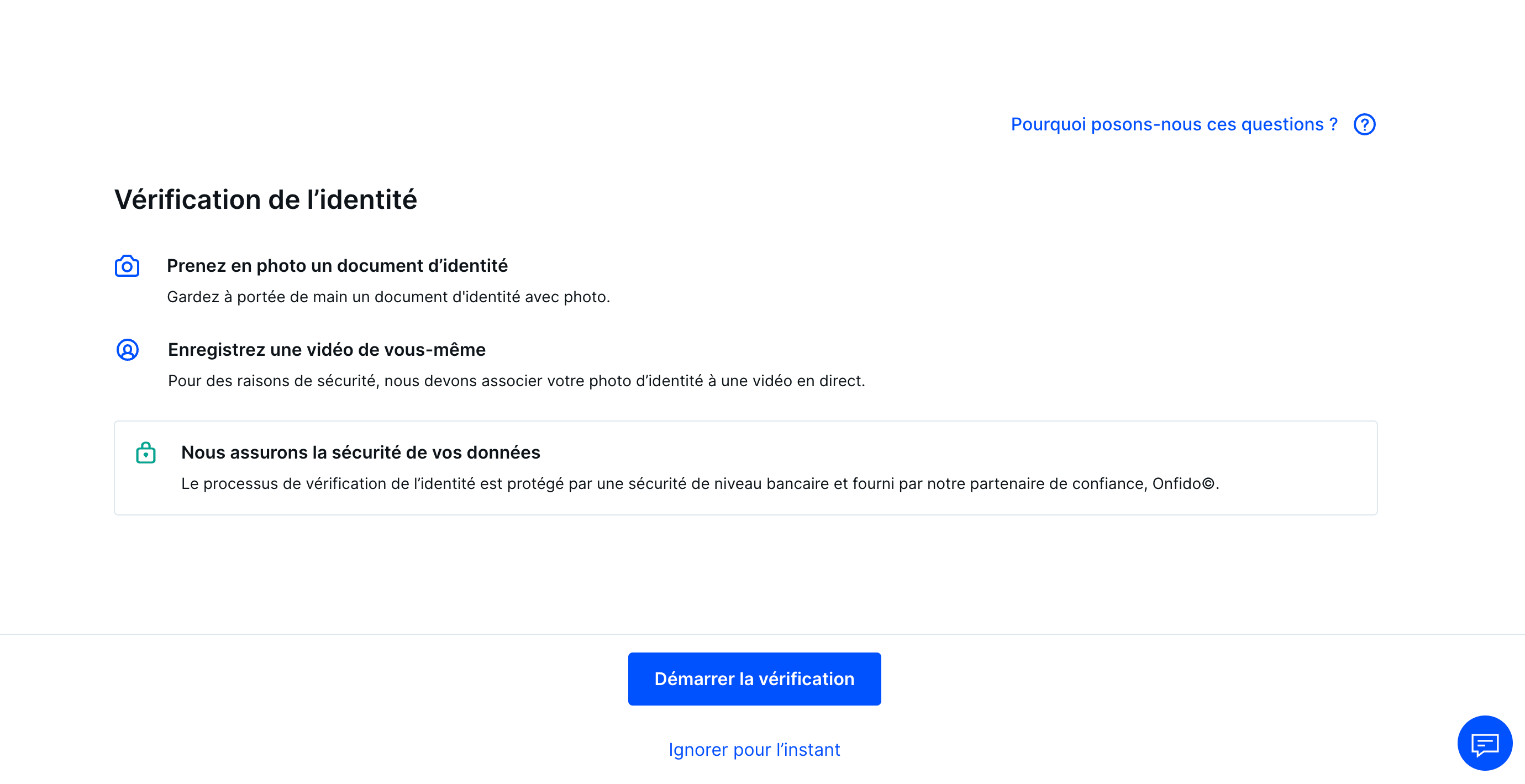The width and height of the screenshot is (1525, 784).
Task: Click 'Nous assurons la sécurité de vos données' title
Action: click(x=360, y=452)
